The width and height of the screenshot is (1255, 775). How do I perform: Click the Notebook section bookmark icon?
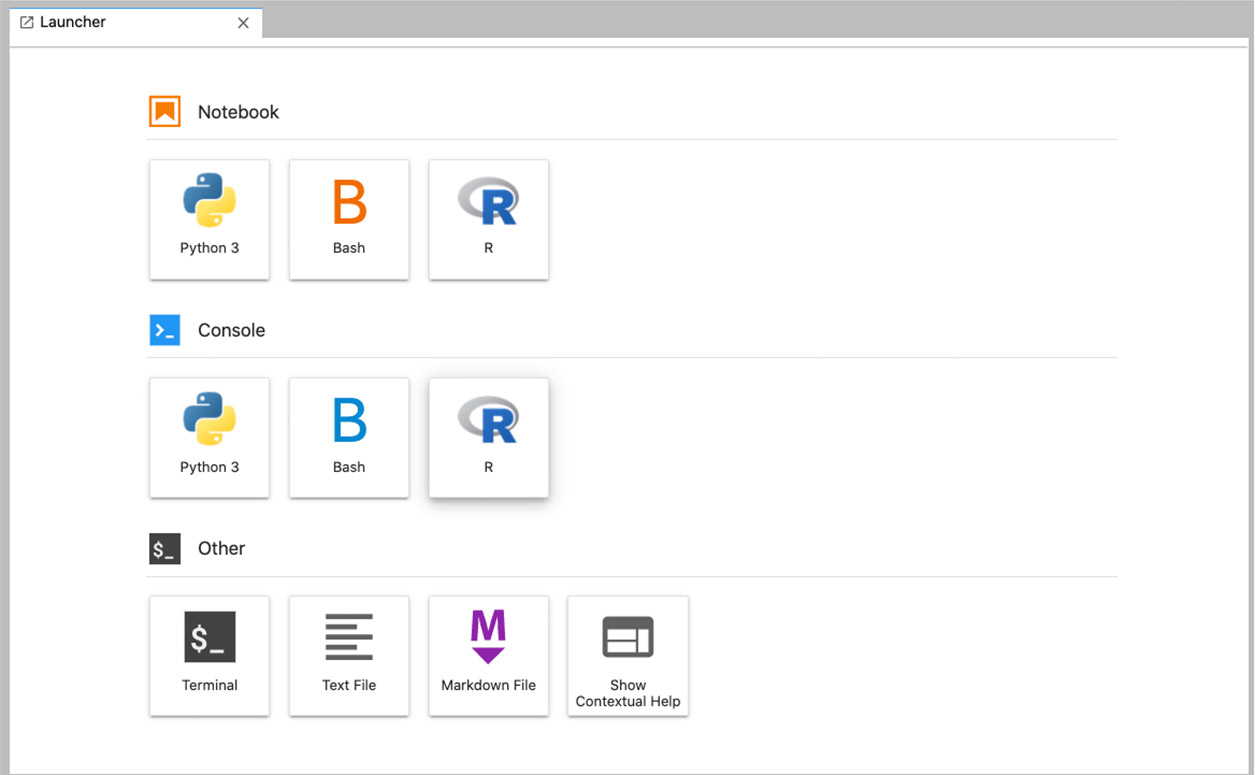[x=165, y=112]
